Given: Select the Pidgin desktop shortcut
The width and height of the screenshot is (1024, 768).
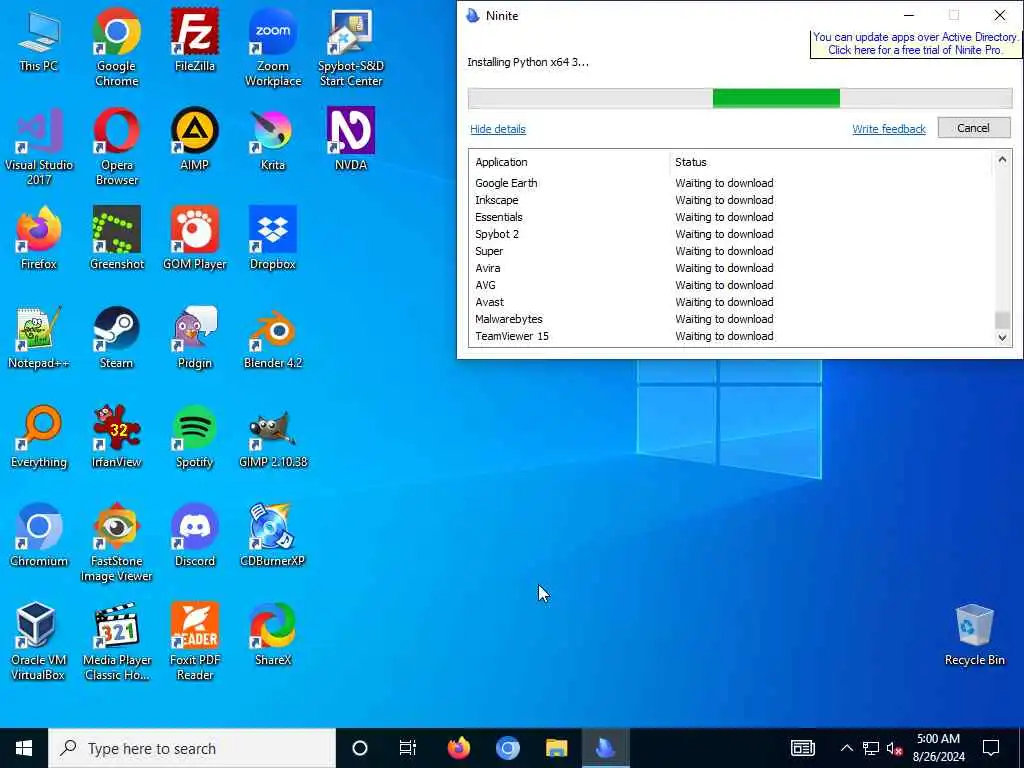Looking at the screenshot, I should (x=195, y=338).
